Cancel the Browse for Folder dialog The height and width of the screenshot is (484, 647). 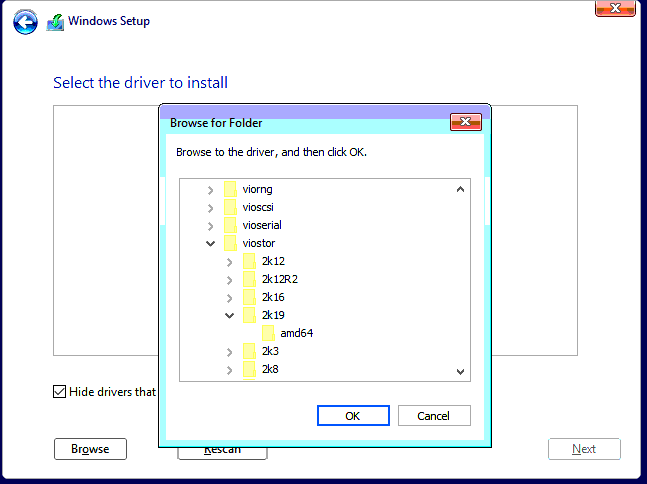click(434, 416)
